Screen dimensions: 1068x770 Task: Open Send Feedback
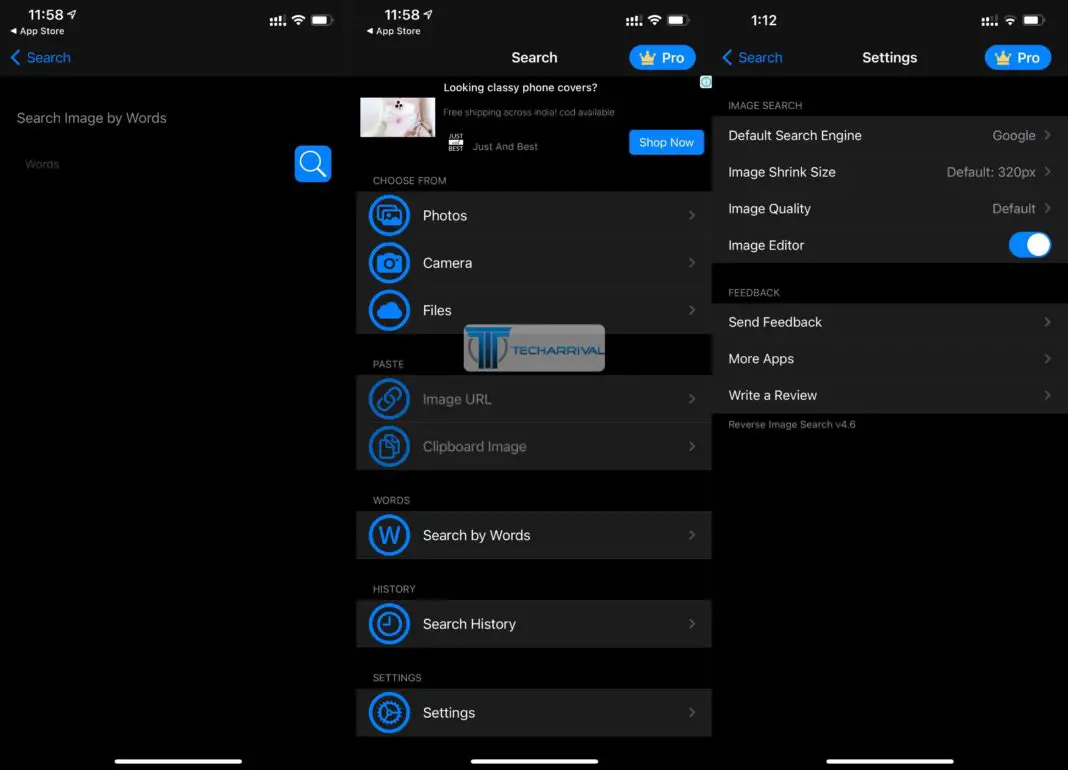[x=888, y=322]
